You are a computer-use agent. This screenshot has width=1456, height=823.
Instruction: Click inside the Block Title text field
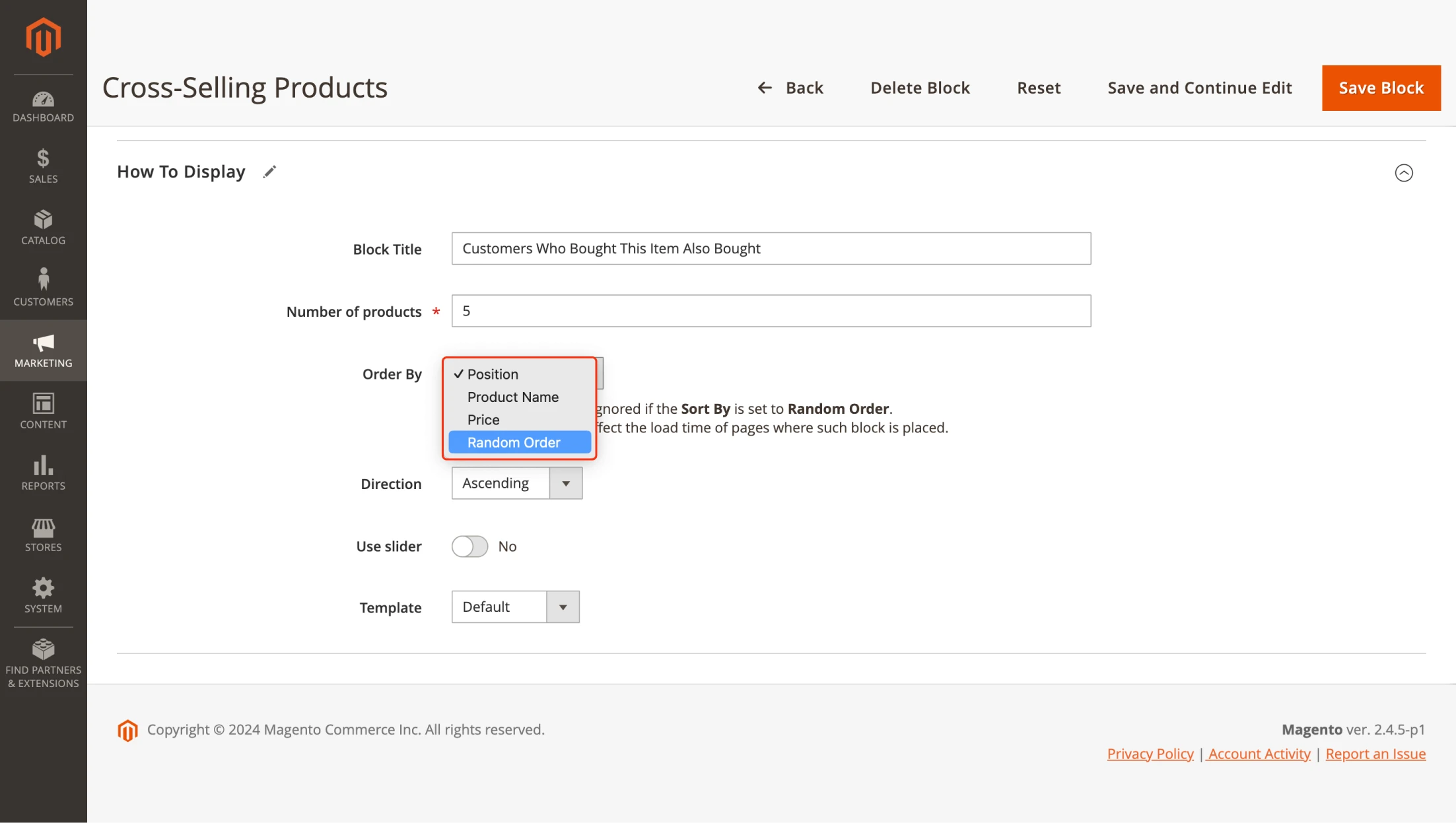pyautogui.click(x=770, y=249)
